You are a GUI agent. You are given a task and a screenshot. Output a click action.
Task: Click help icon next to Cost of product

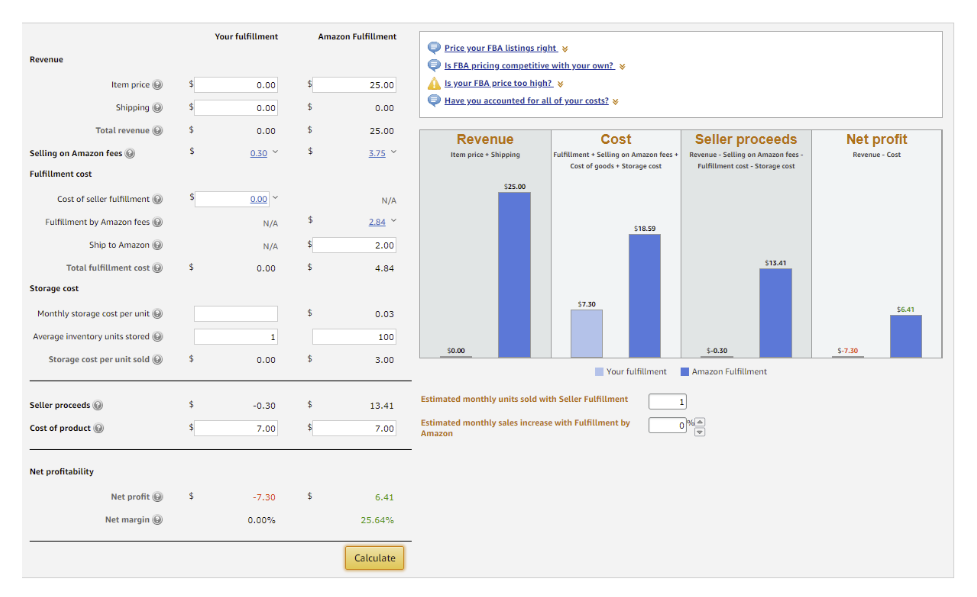98,428
